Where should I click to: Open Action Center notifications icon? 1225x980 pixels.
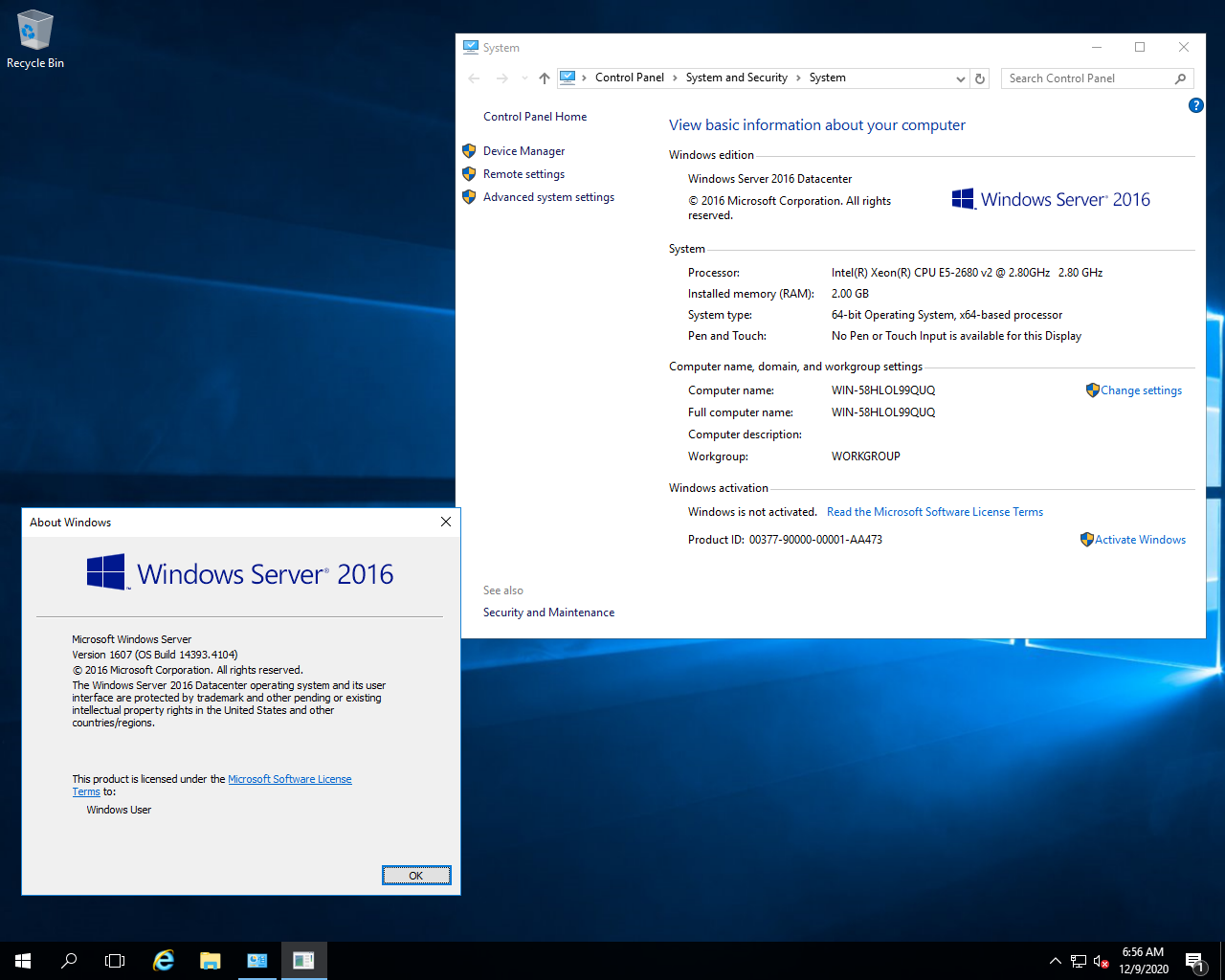click(x=1194, y=961)
